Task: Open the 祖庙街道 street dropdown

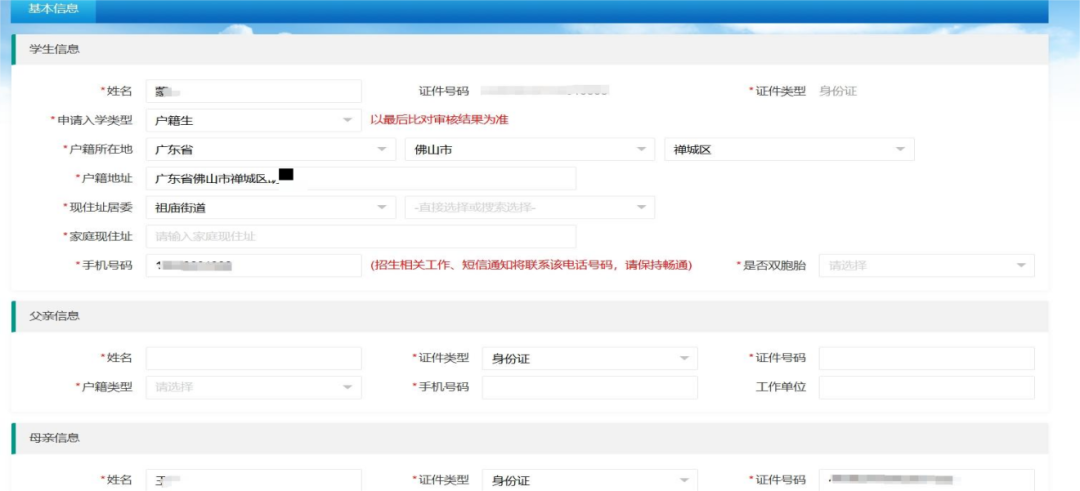Action: [271, 207]
